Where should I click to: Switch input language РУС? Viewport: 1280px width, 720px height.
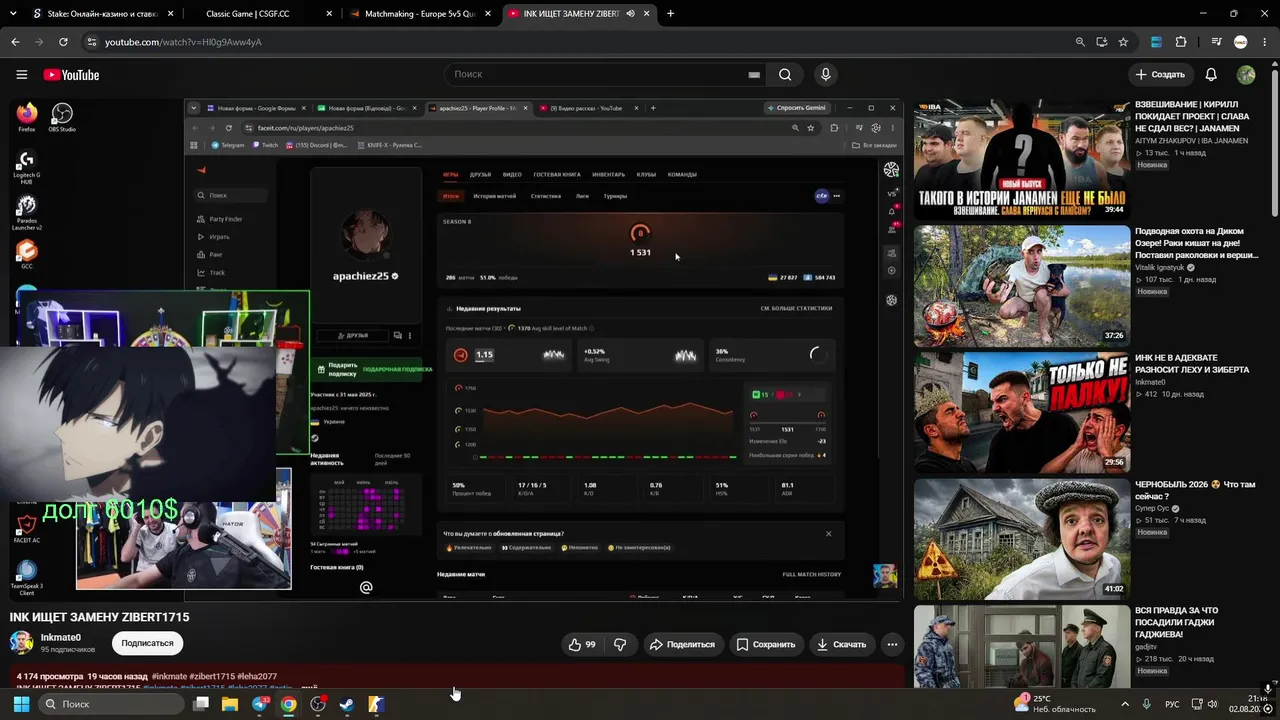tap(1173, 704)
